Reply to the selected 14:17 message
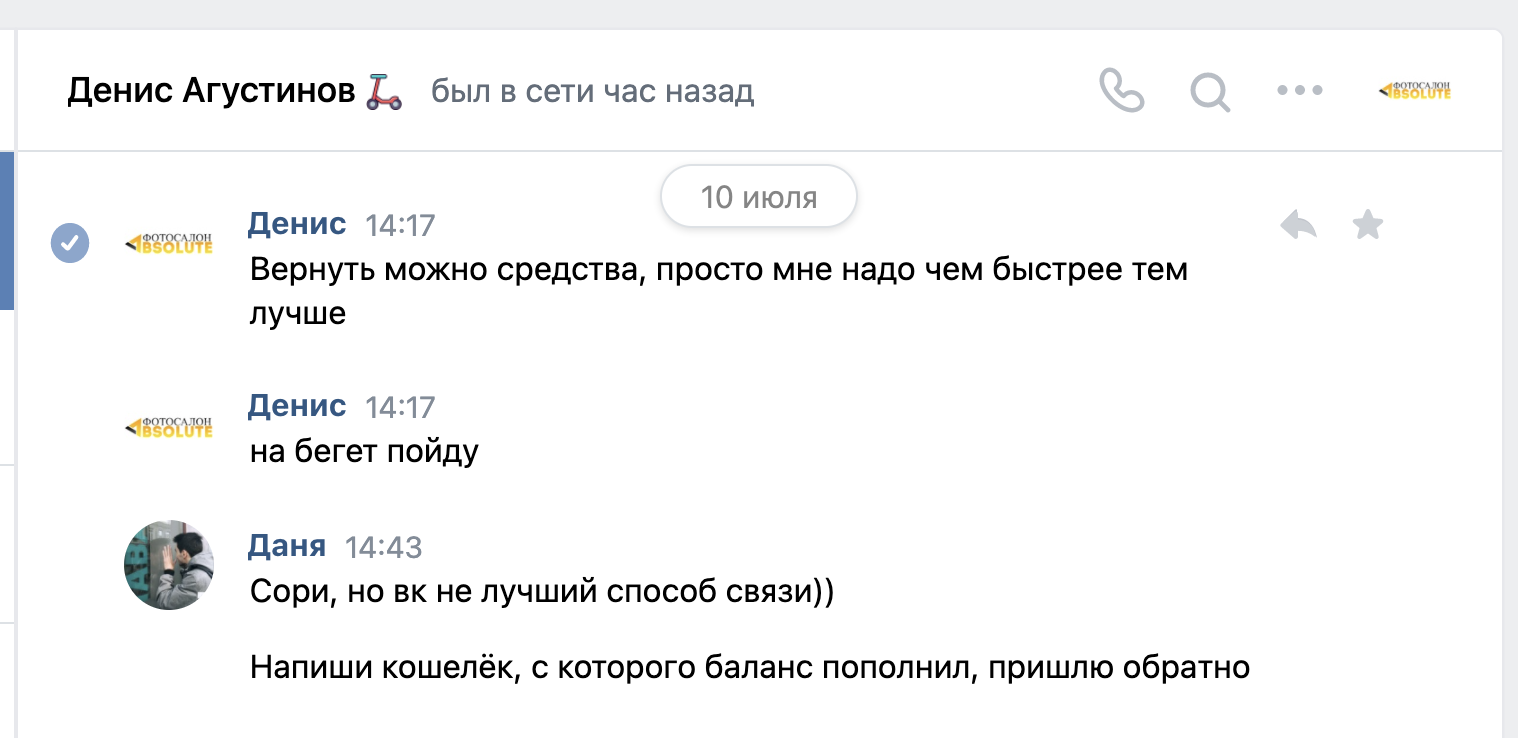This screenshot has width=1518, height=738. [x=1298, y=226]
